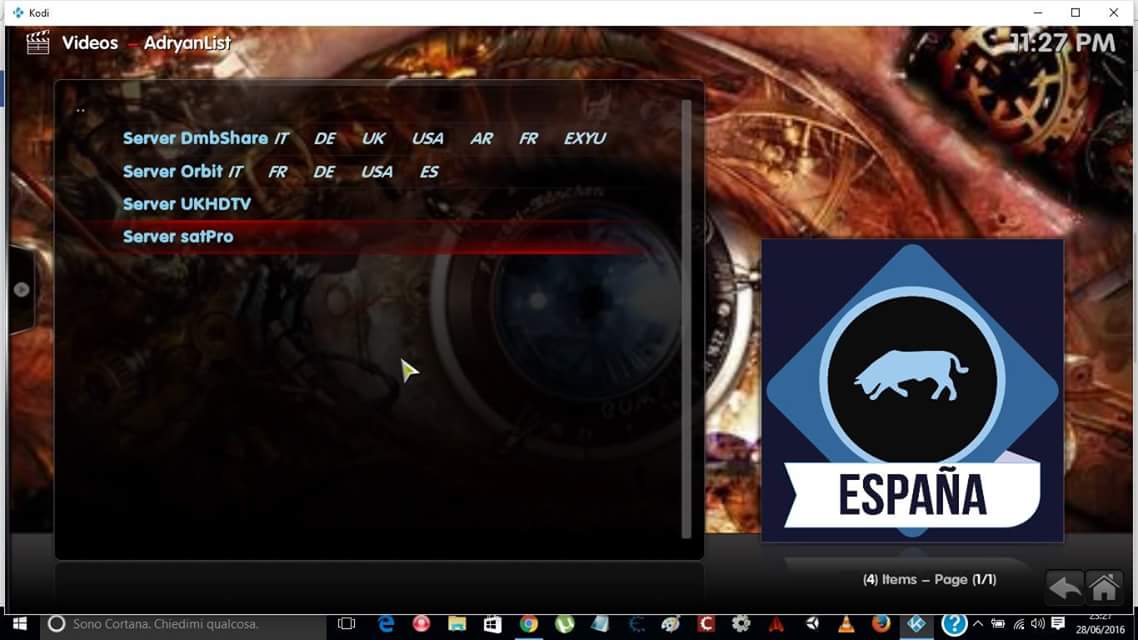Click the Kodi home icon

click(x=1104, y=587)
